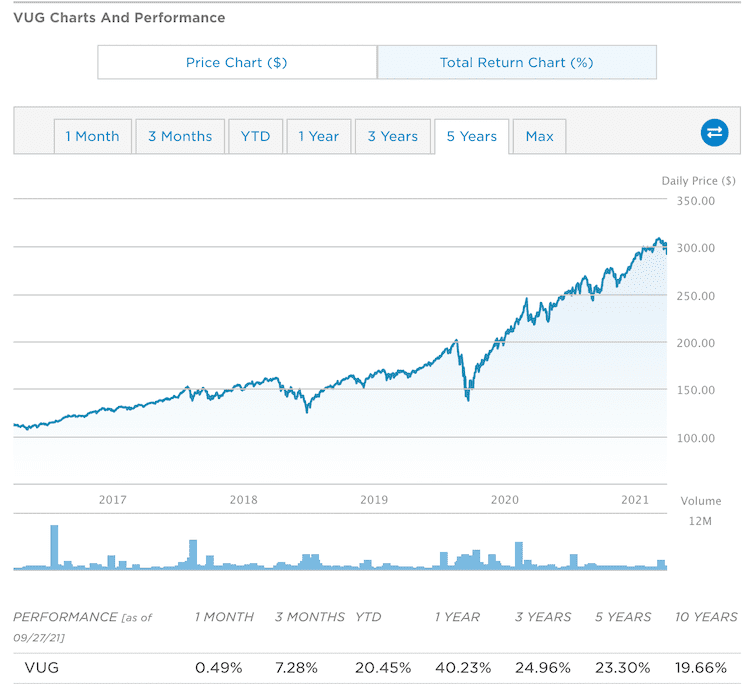The image size is (750, 684).
Task: Click the 1 YEAR column header
Action: pos(457,617)
